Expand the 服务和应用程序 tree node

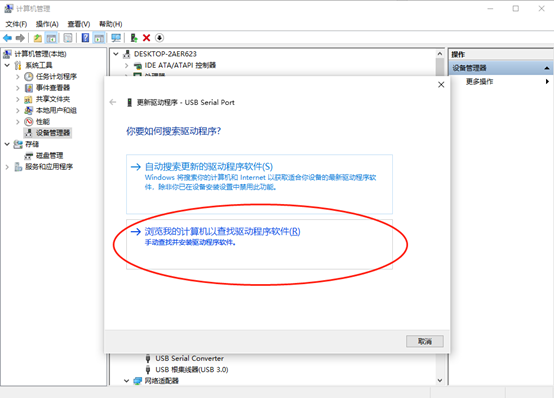point(7,167)
